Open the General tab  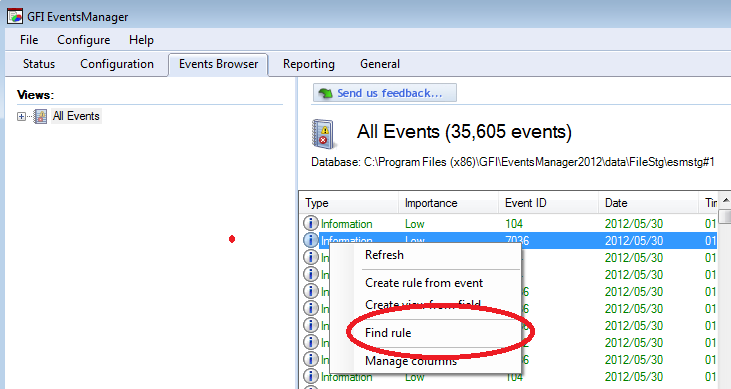380,64
